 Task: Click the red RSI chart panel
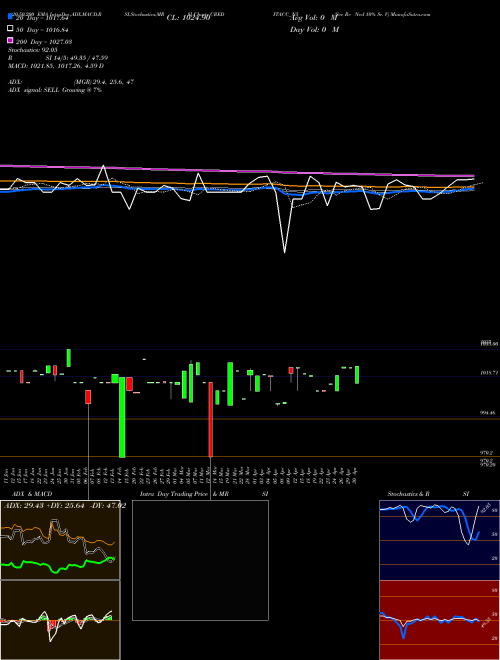(439, 620)
